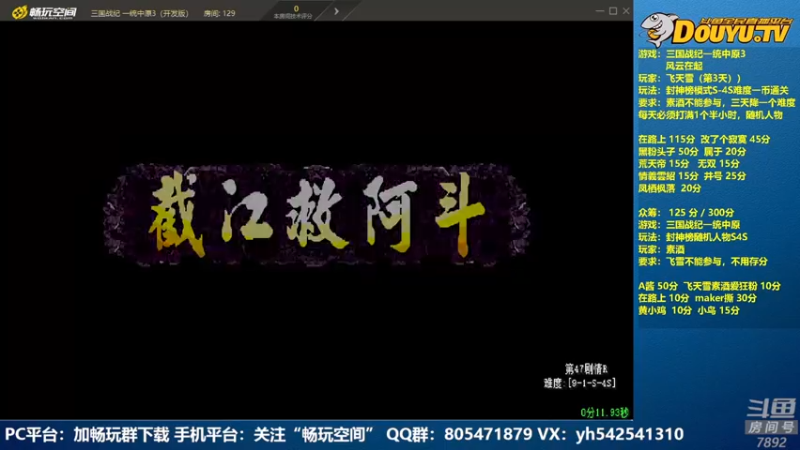Click the 凤栖枫落 20分 entry
The height and width of the screenshot is (450, 800).
[x=669, y=188]
